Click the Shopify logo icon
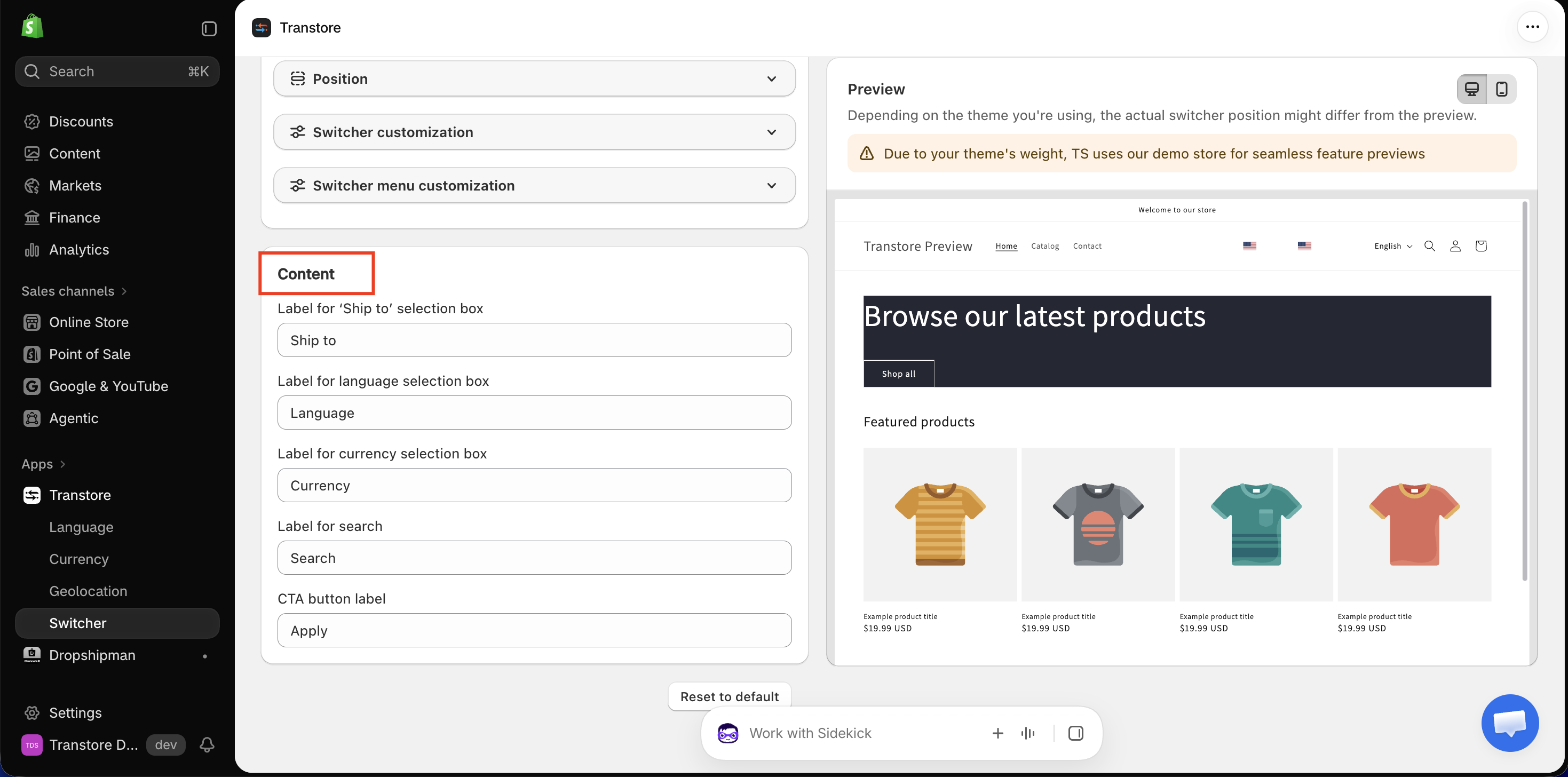The image size is (1568, 777). 32,27
